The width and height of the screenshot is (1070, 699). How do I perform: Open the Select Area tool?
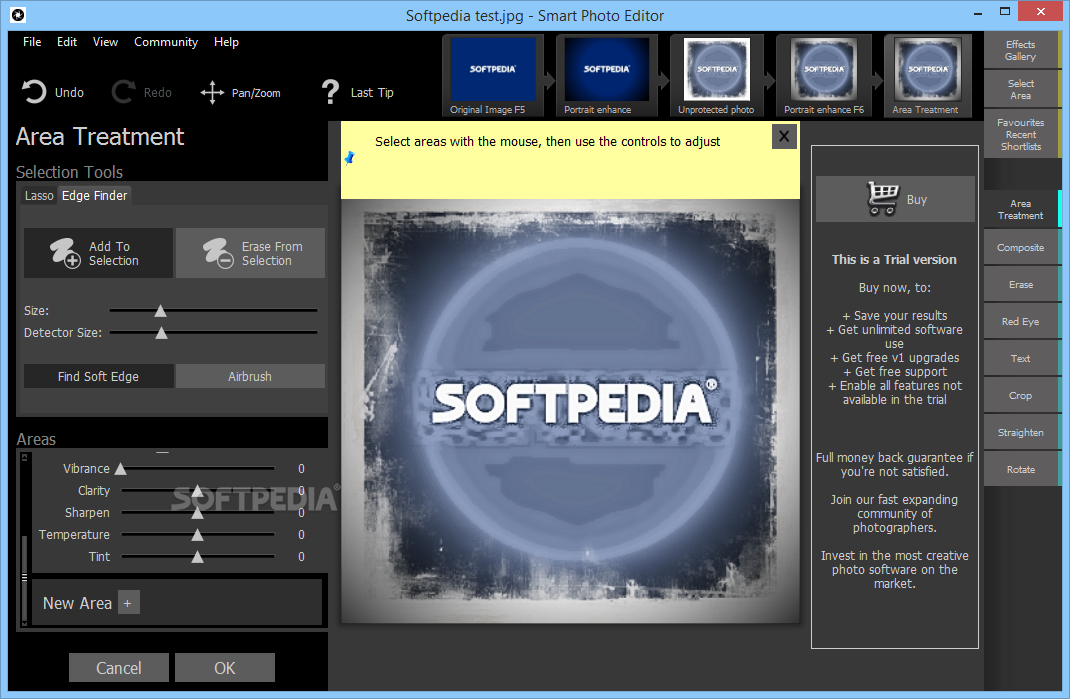(x=1021, y=89)
